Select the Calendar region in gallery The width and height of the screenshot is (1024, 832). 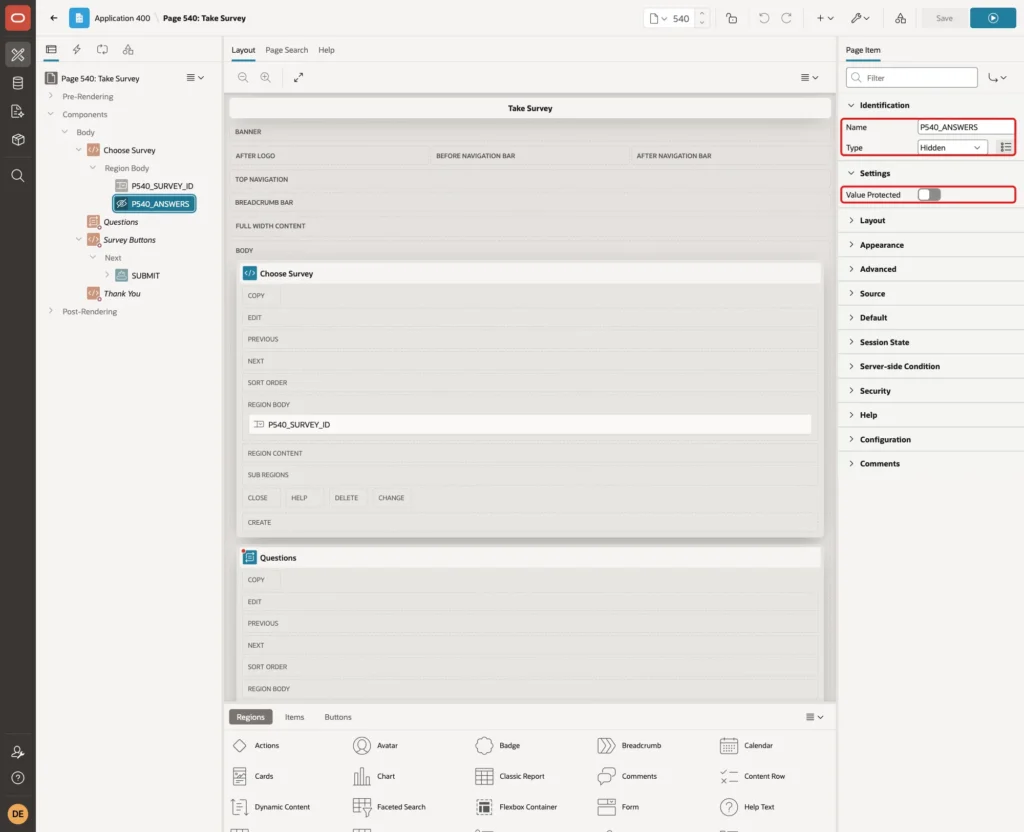pos(746,745)
